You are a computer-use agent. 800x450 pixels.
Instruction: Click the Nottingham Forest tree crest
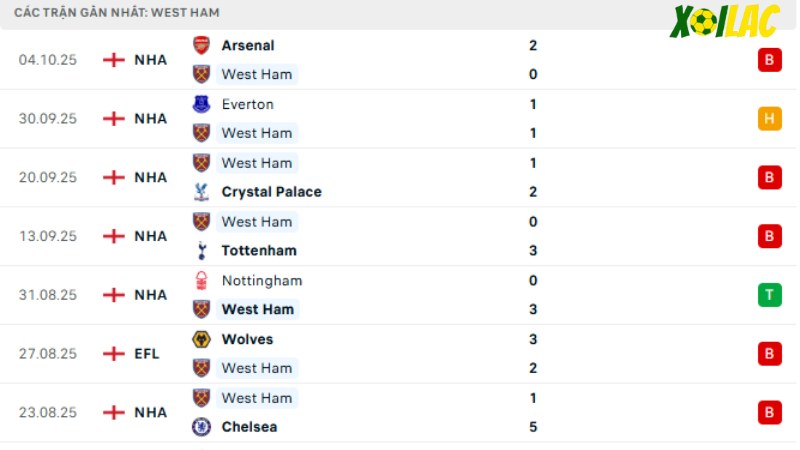pos(201,281)
